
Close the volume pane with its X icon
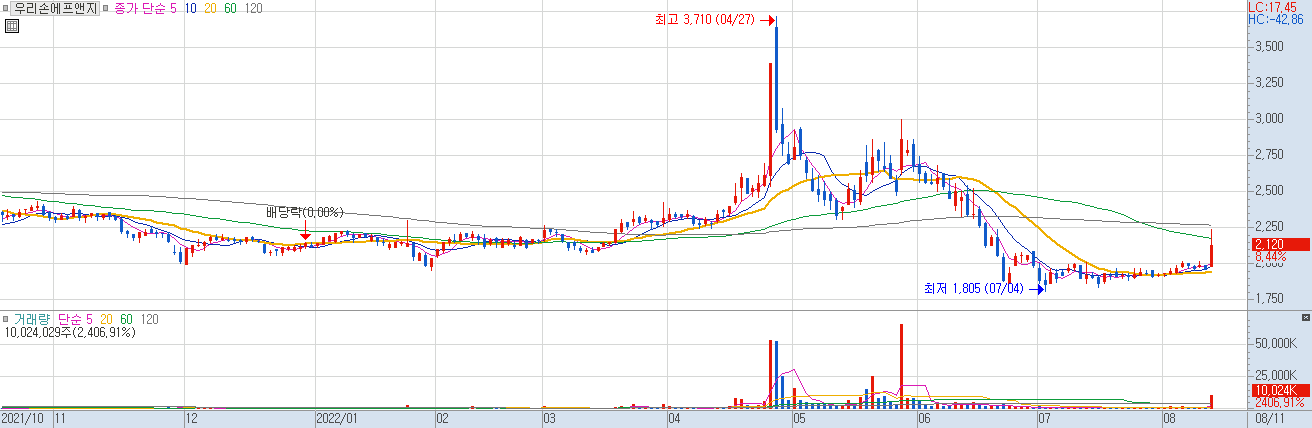point(1306,317)
